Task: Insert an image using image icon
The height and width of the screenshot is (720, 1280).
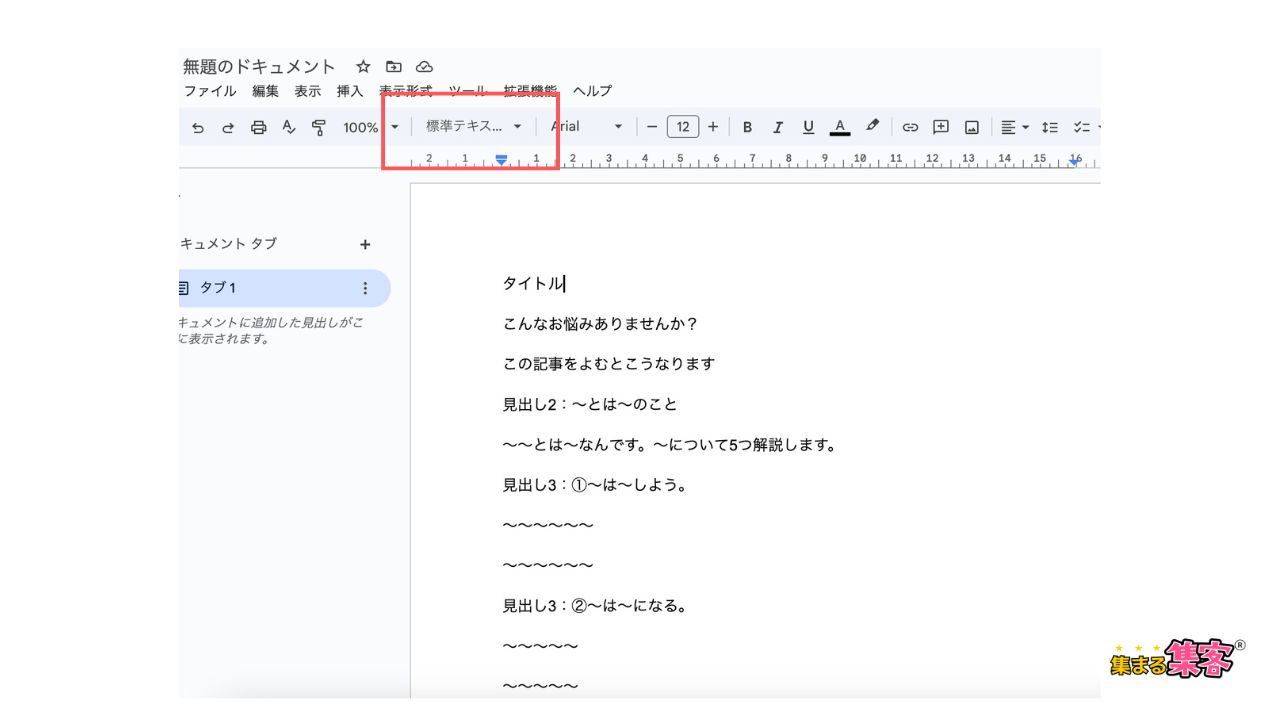Action: coord(971,127)
